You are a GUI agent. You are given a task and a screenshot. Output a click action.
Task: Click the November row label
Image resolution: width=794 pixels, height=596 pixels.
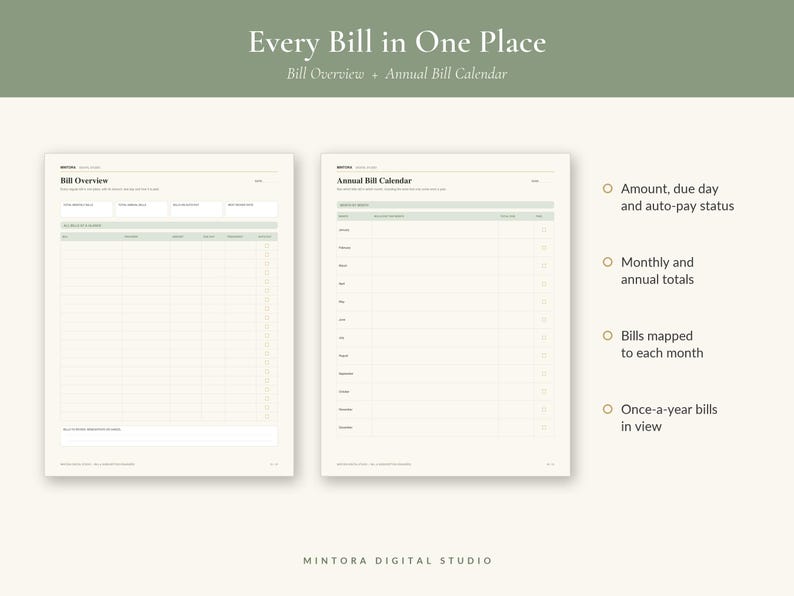coord(345,410)
